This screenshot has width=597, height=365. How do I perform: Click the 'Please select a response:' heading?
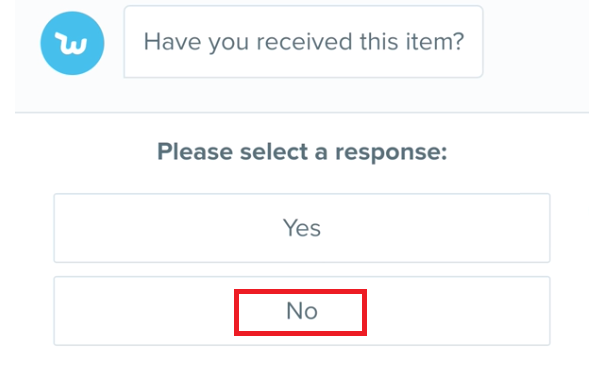coord(302,152)
